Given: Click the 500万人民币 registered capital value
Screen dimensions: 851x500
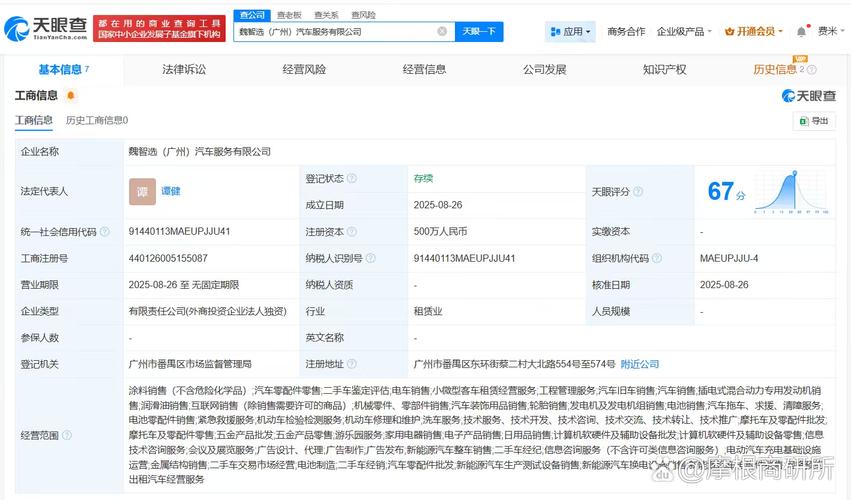Looking at the screenshot, I should pyautogui.click(x=440, y=232).
